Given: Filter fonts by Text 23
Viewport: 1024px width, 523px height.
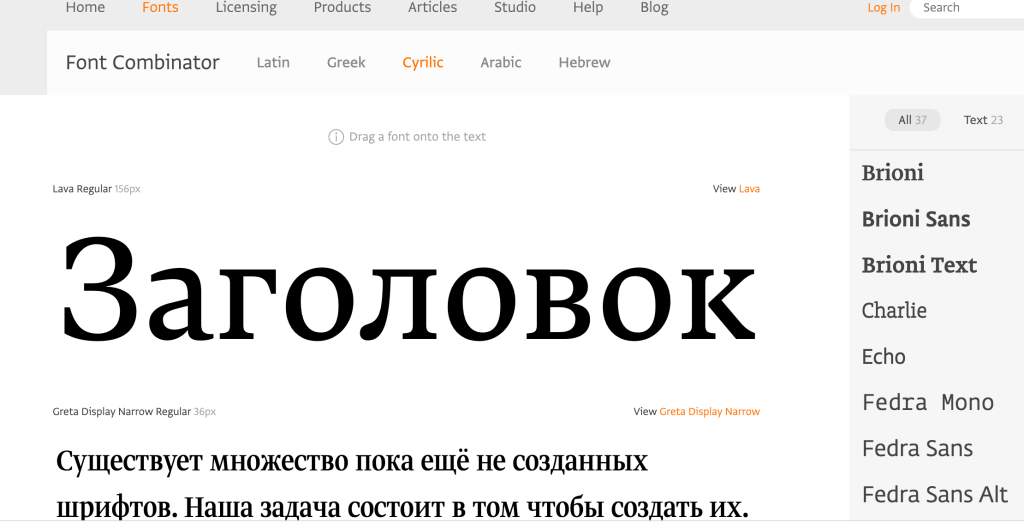Looking at the screenshot, I should 983,120.
